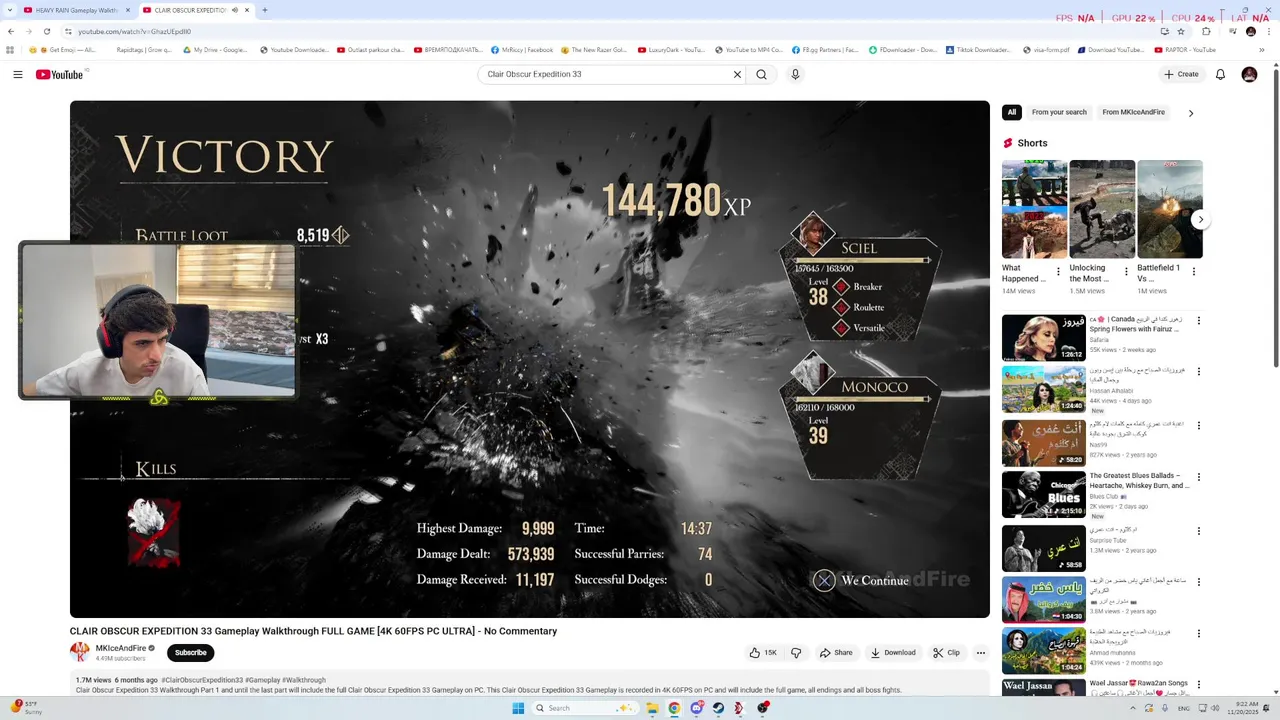Start voice search with the microphone
The height and width of the screenshot is (720, 1280).
pyautogui.click(x=795, y=74)
